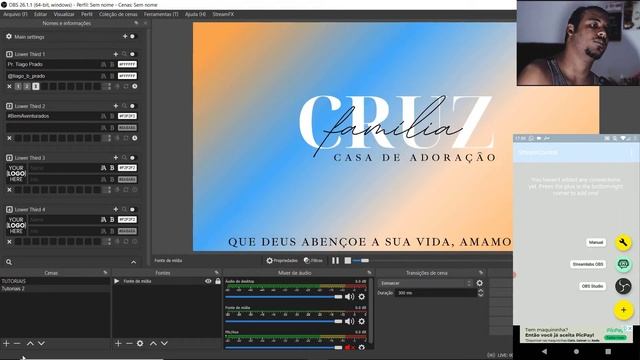
Task: Increase Duração value with stepper
Action: (480, 291)
